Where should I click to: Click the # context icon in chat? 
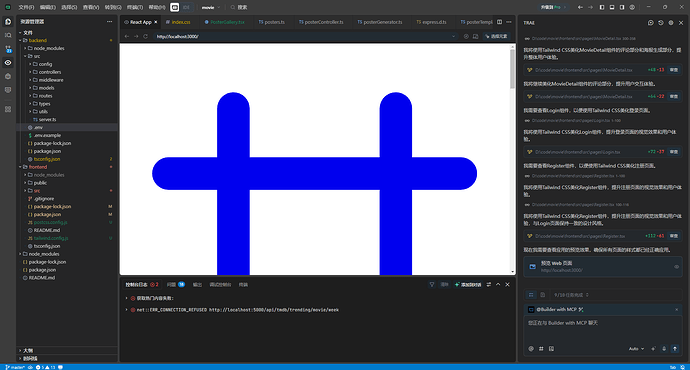click(541, 348)
